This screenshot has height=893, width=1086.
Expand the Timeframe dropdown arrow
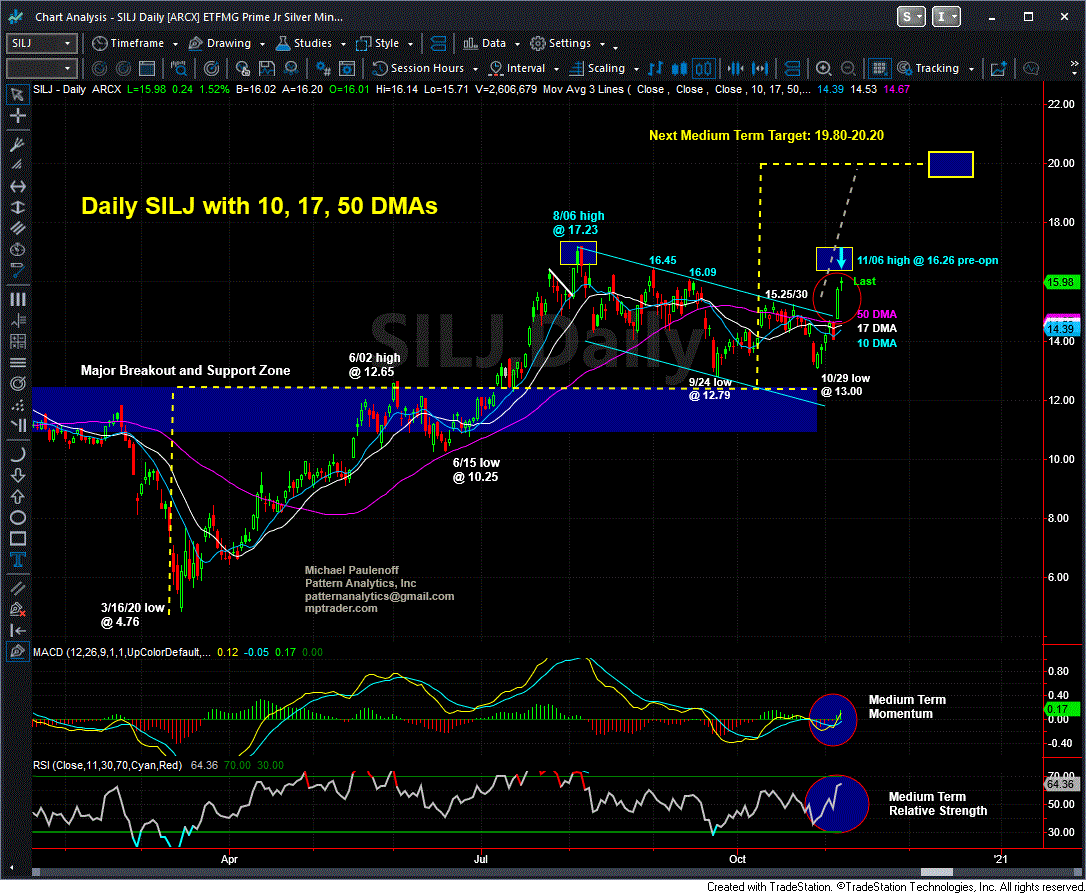175,44
